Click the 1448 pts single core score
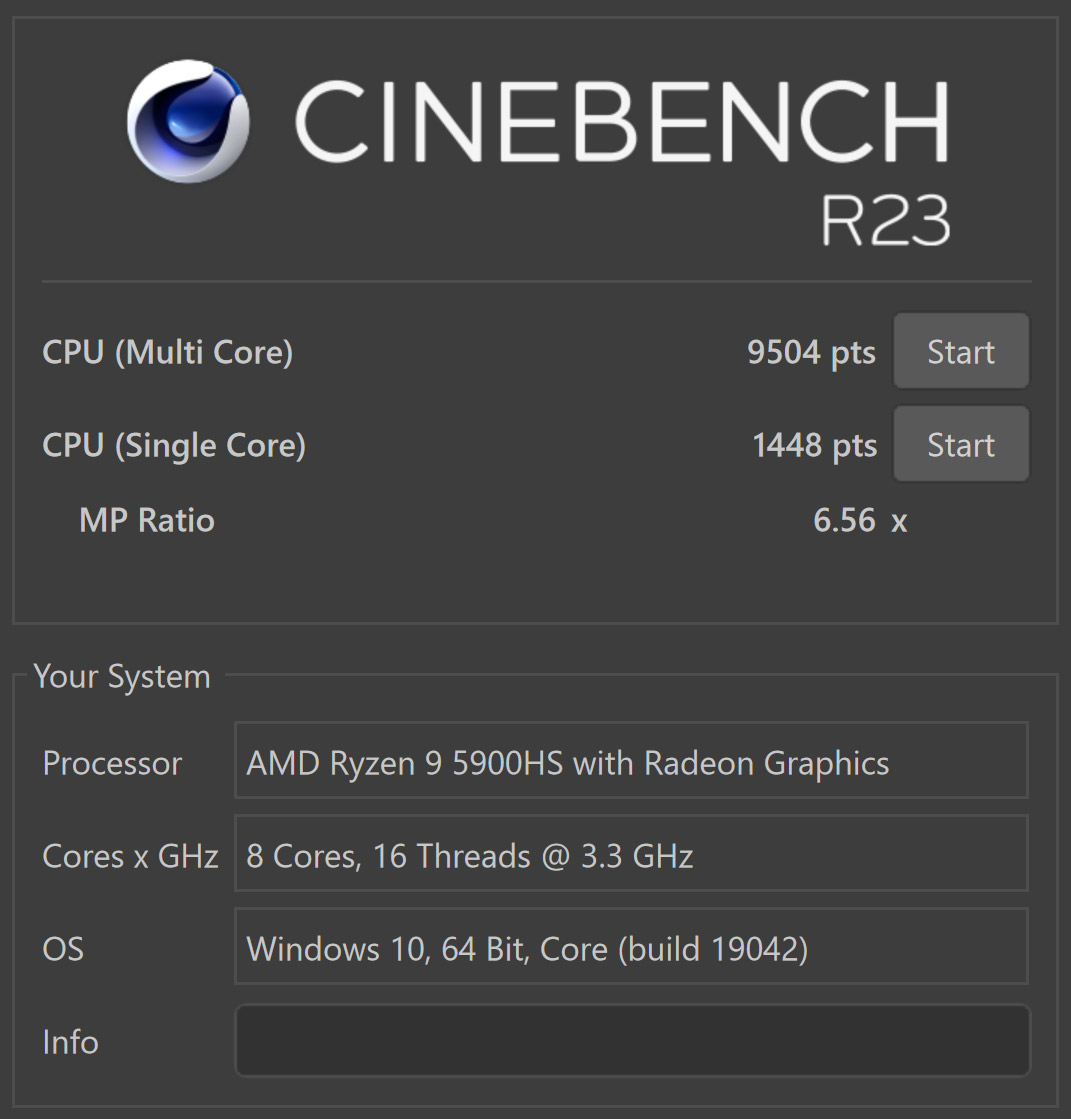 click(814, 445)
